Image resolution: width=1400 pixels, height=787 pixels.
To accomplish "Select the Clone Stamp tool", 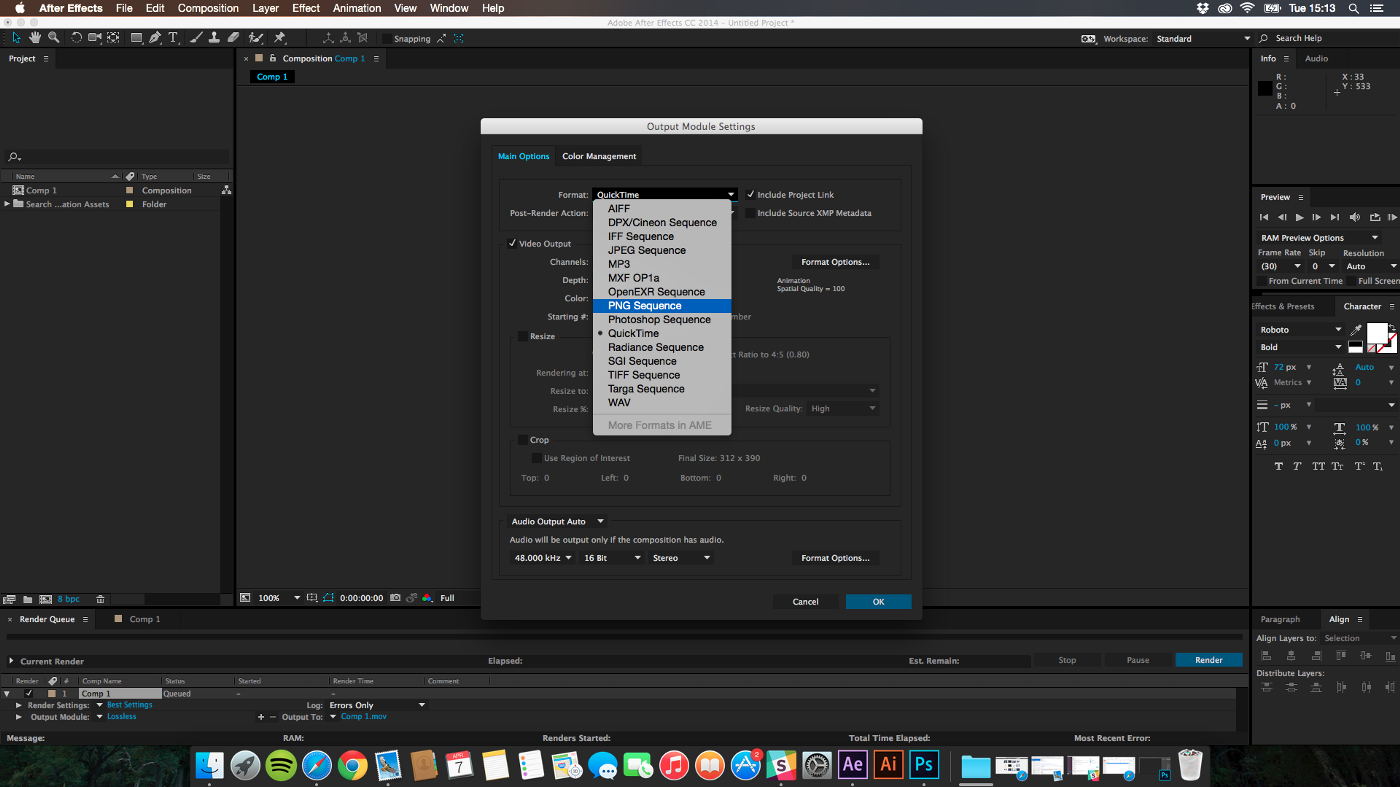I will [x=214, y=38].
